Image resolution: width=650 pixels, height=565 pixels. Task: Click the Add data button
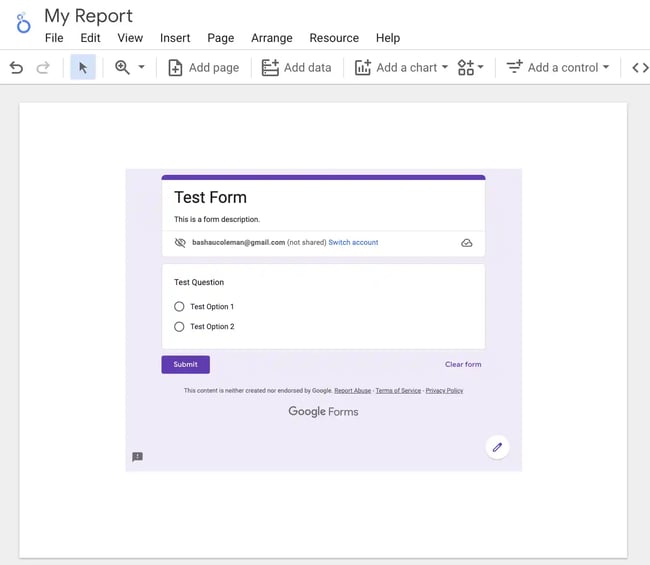pyautogui.click(x=296, y=67)
